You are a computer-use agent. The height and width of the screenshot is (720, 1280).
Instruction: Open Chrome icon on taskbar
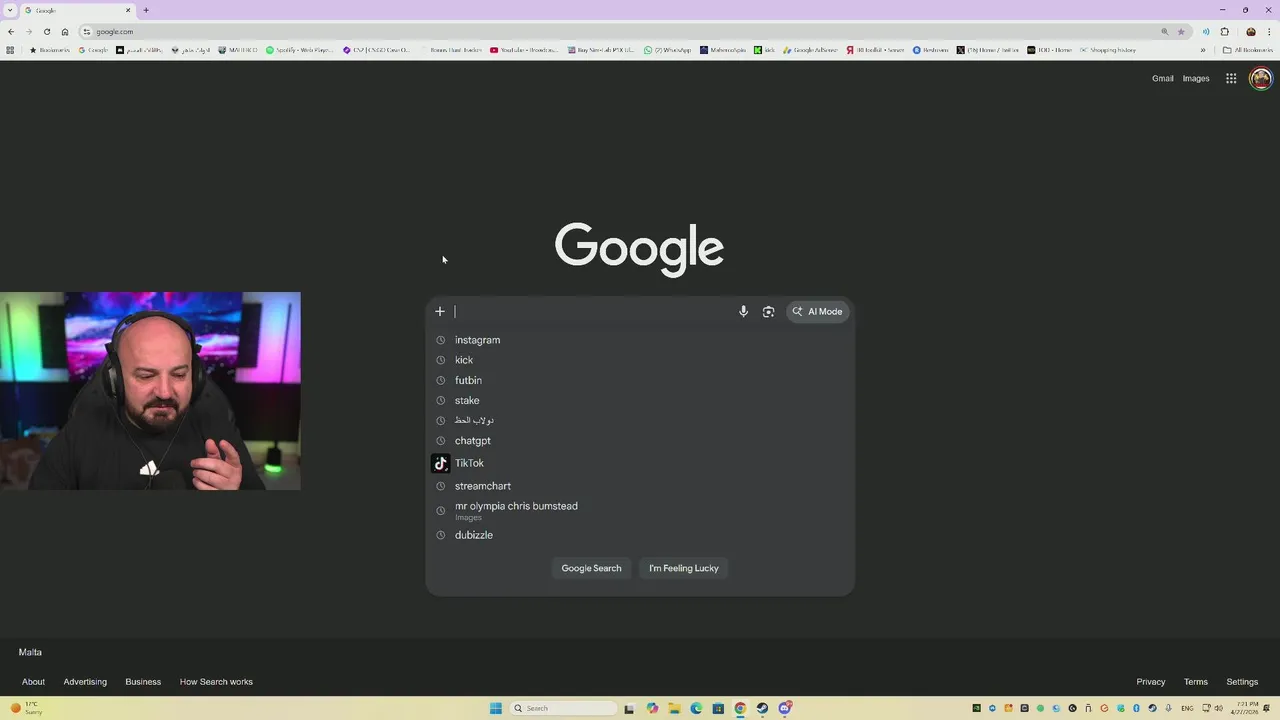coord(740,708)
